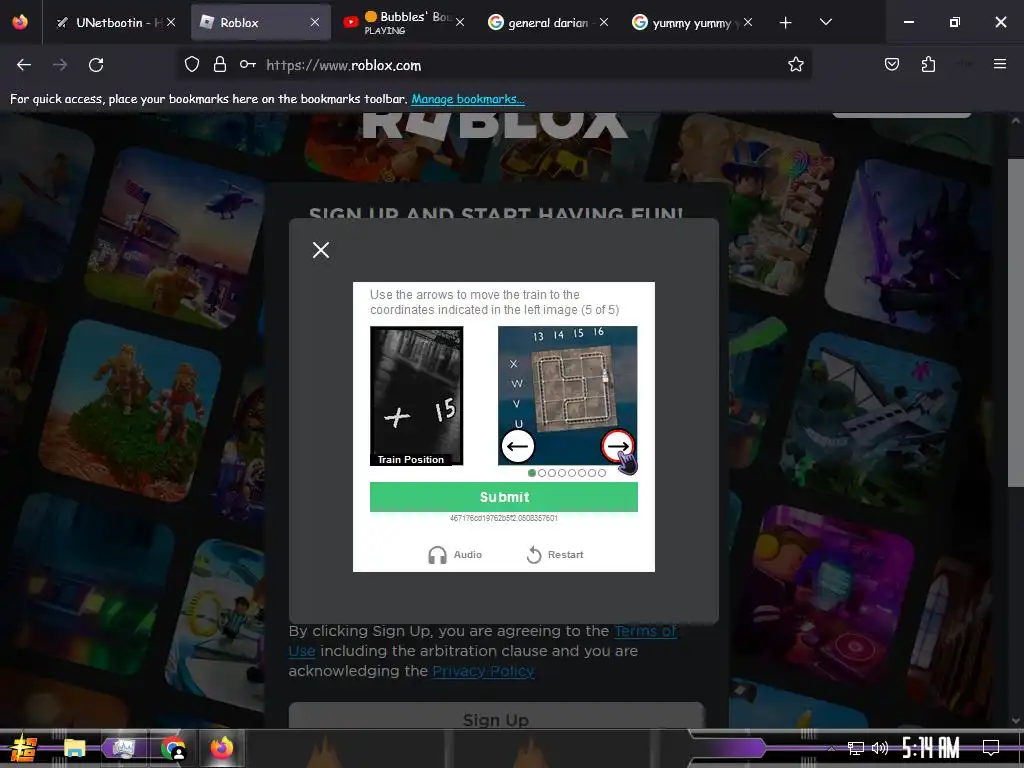Viewport: 1024px width, 768px height.
Task: Reload the current page
Action: (96, 65)
